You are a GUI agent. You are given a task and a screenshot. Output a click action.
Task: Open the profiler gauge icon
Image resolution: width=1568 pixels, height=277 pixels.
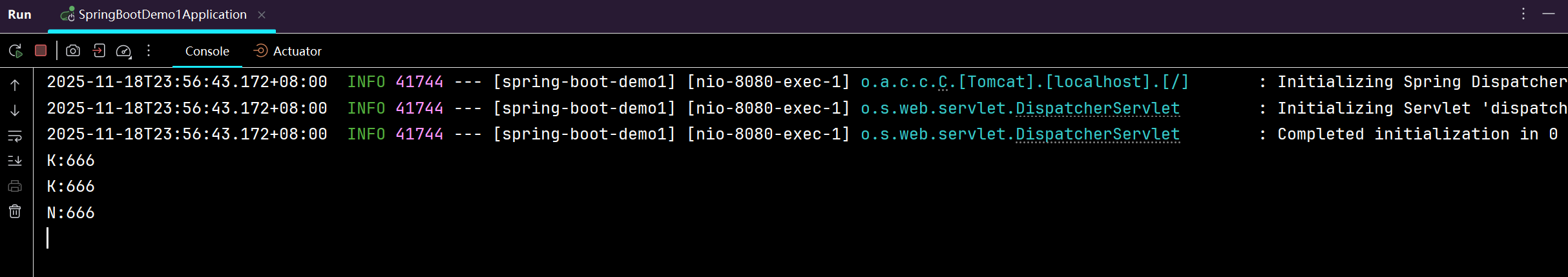123,51
